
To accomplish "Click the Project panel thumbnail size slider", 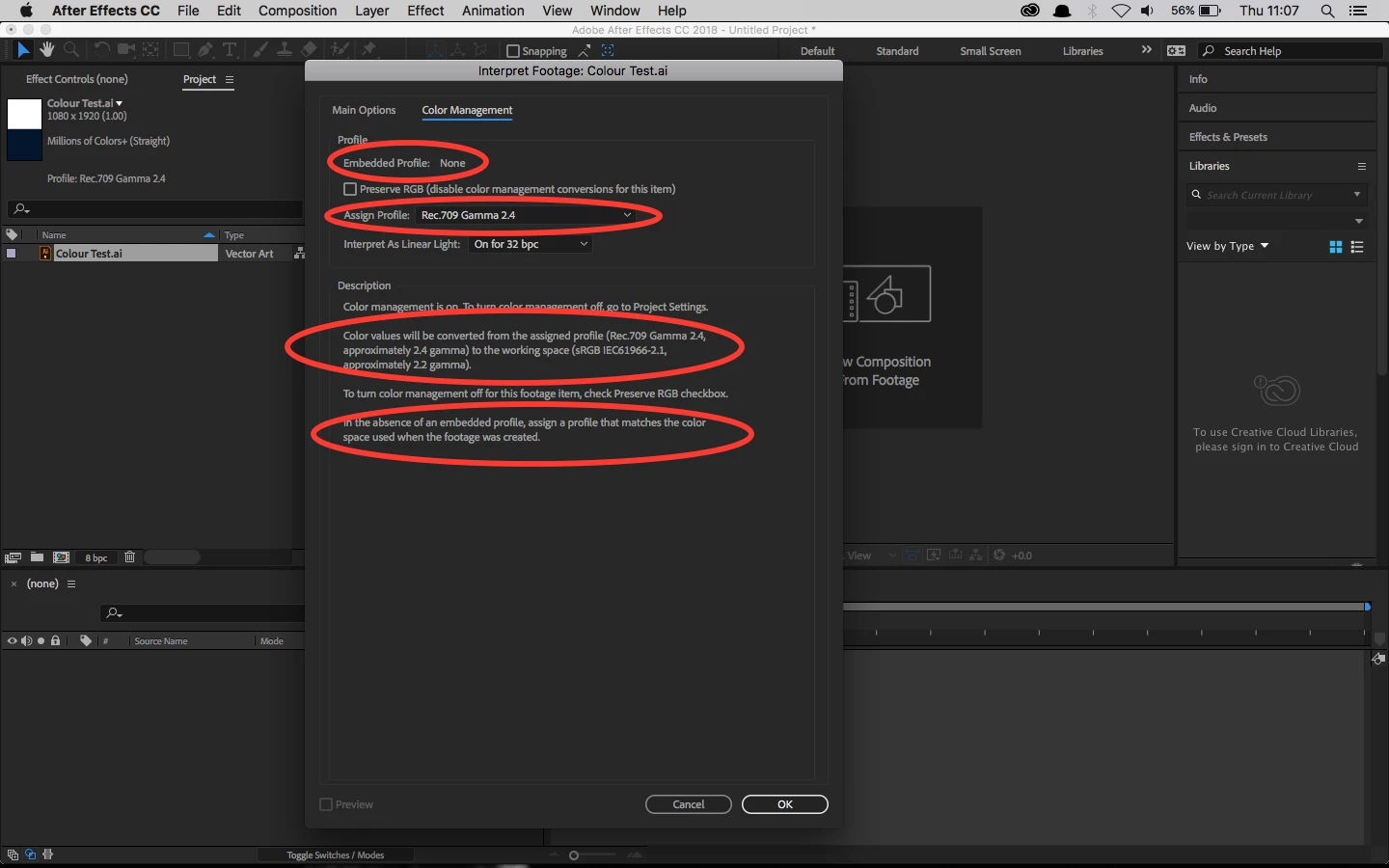I will (x=172, y=557).
